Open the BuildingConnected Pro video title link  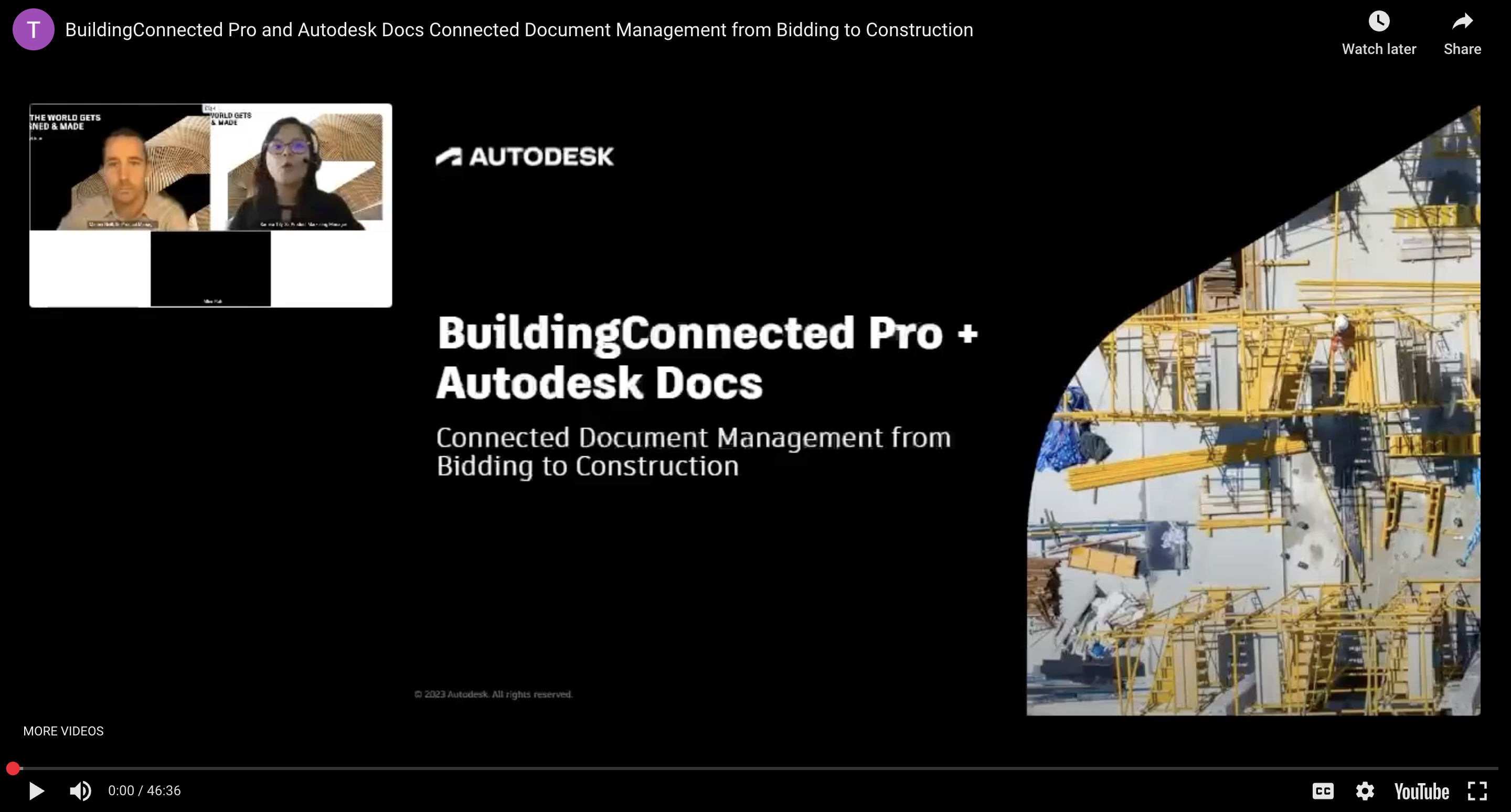[519, 30]
